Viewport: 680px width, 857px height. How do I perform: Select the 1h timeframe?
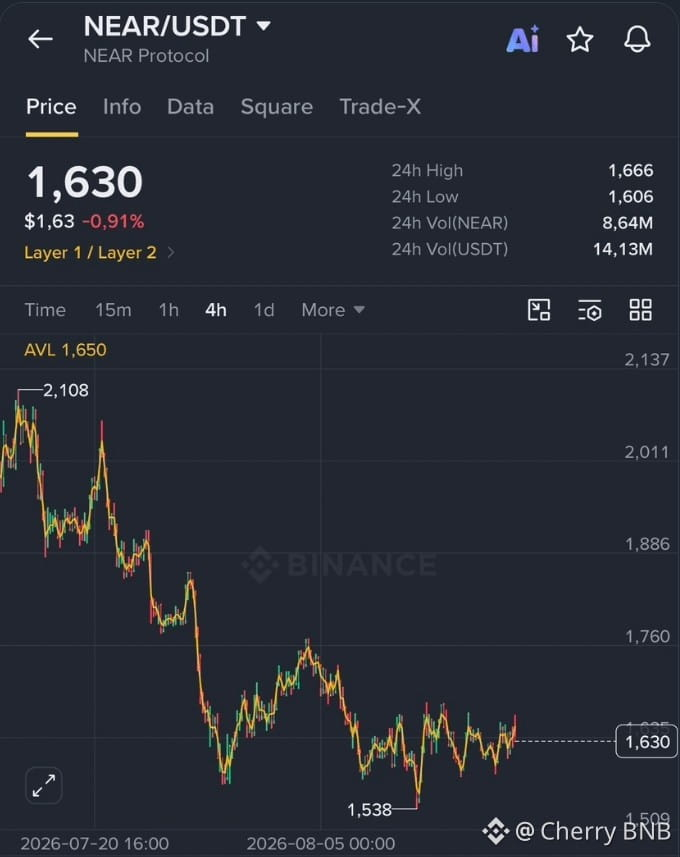(x=169, y=310)
